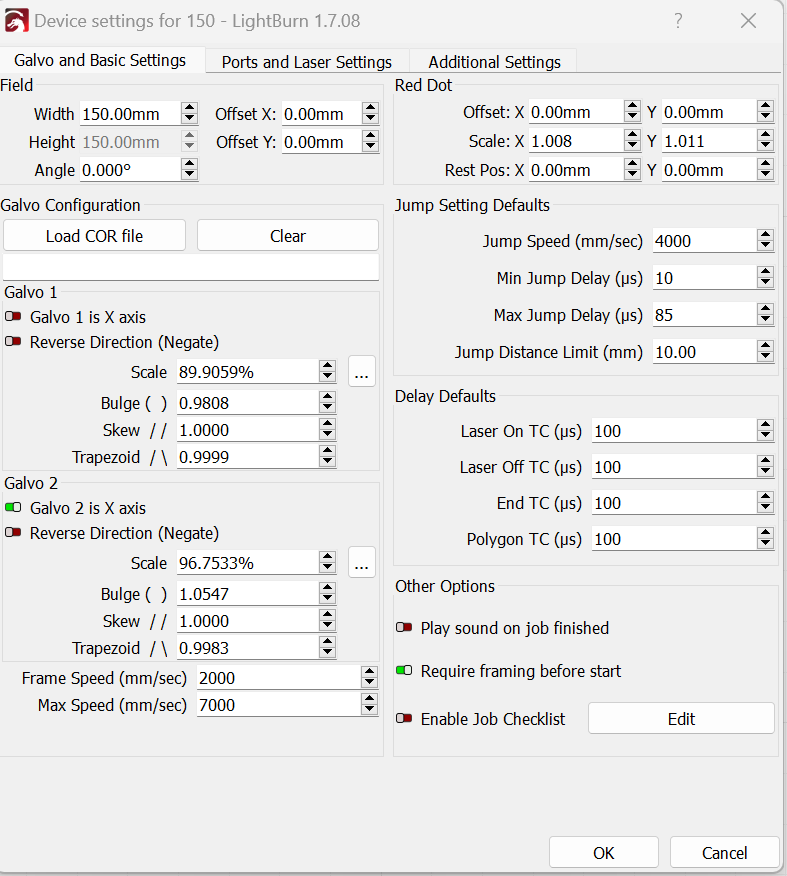The width and height of the screenshot is (787, 876).
Task: Adjust Field Width spinner arrows
Action: tap(190, 114)
